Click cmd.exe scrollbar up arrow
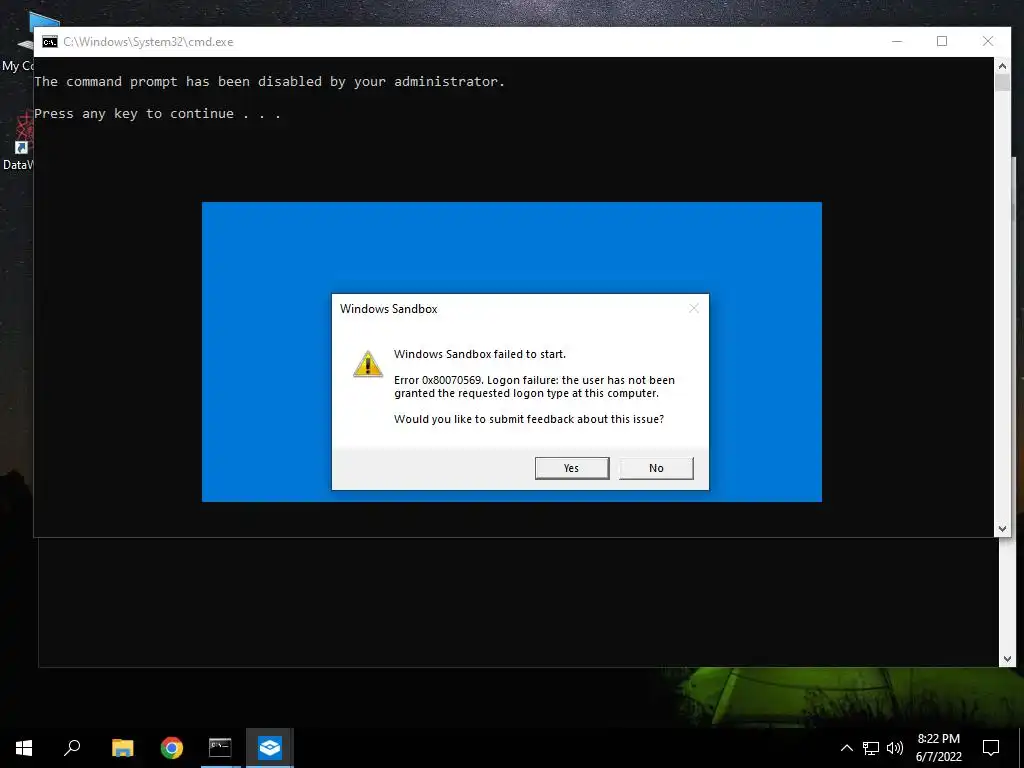The height and width of the screenshot is (768, 1024). point(1002,66)
